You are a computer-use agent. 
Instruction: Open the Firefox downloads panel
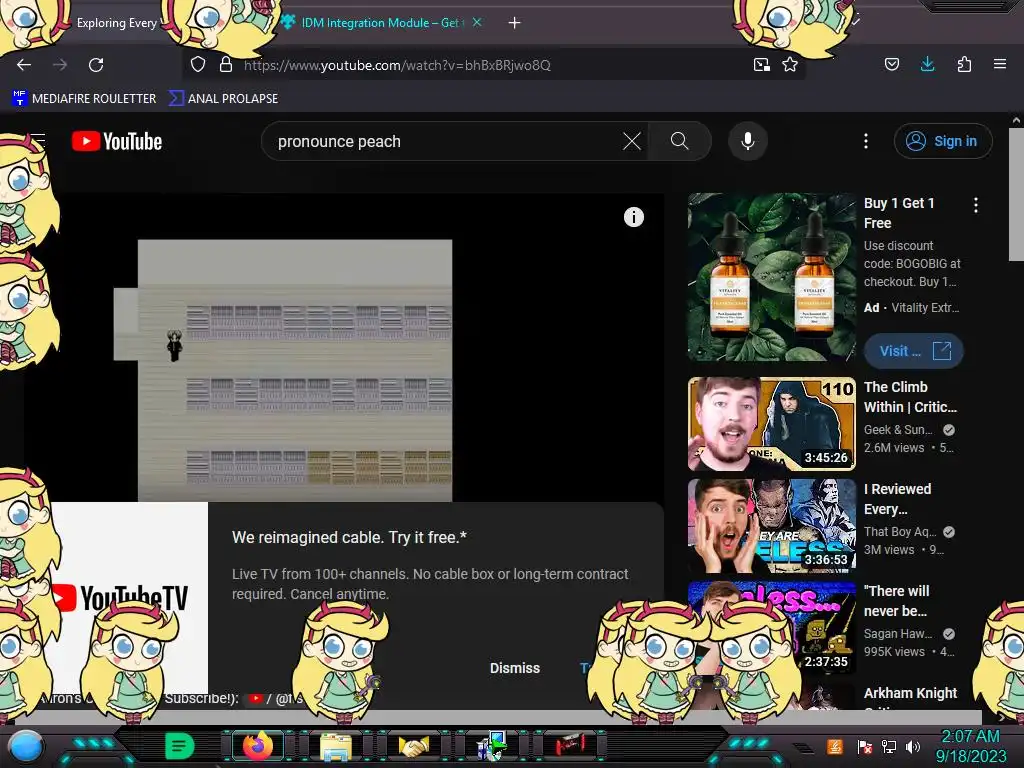(x=927, y=64)
